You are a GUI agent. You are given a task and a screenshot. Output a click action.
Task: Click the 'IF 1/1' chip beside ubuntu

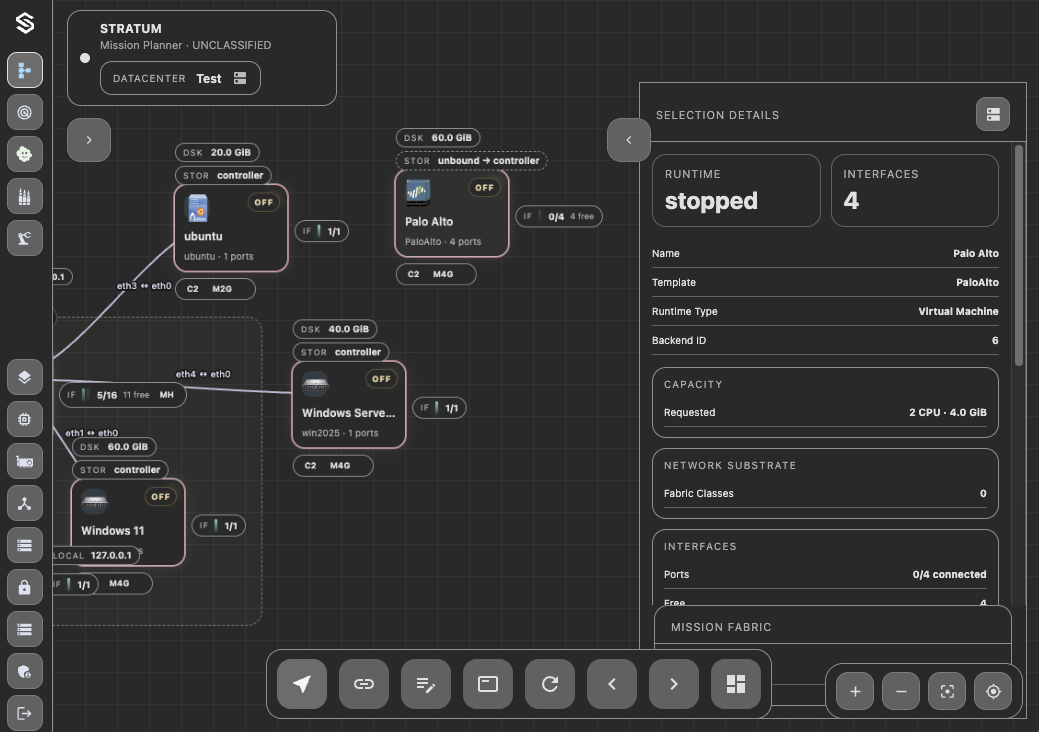pyautogui.click(x=322, y=231)
